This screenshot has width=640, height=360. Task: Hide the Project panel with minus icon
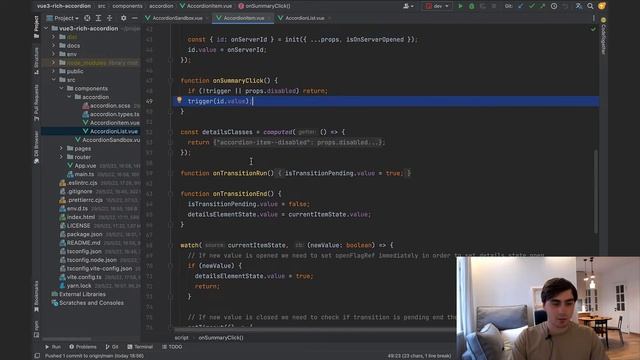tap(134, 18)
